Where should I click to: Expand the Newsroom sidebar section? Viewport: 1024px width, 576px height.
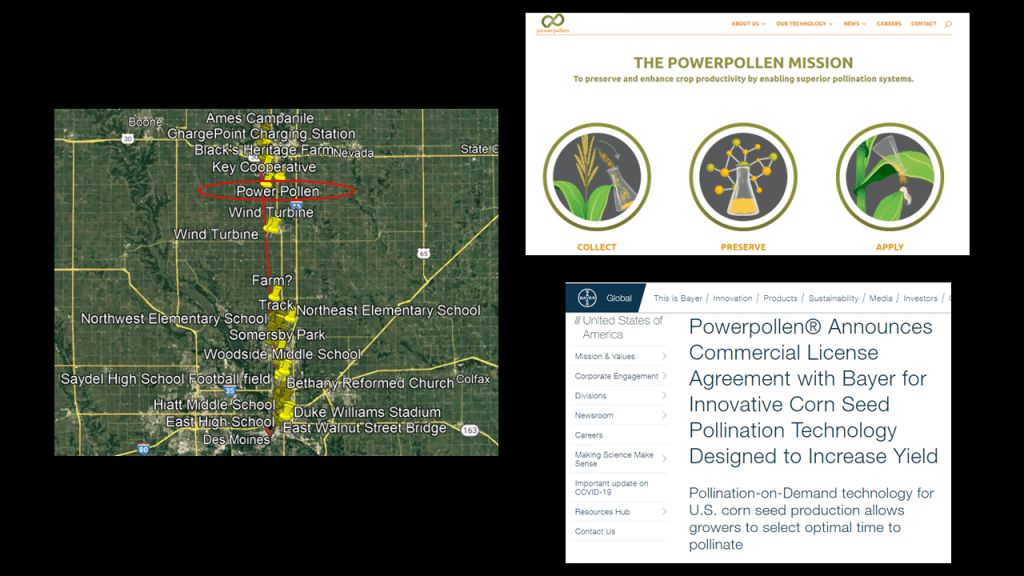[x=664, y=415]
